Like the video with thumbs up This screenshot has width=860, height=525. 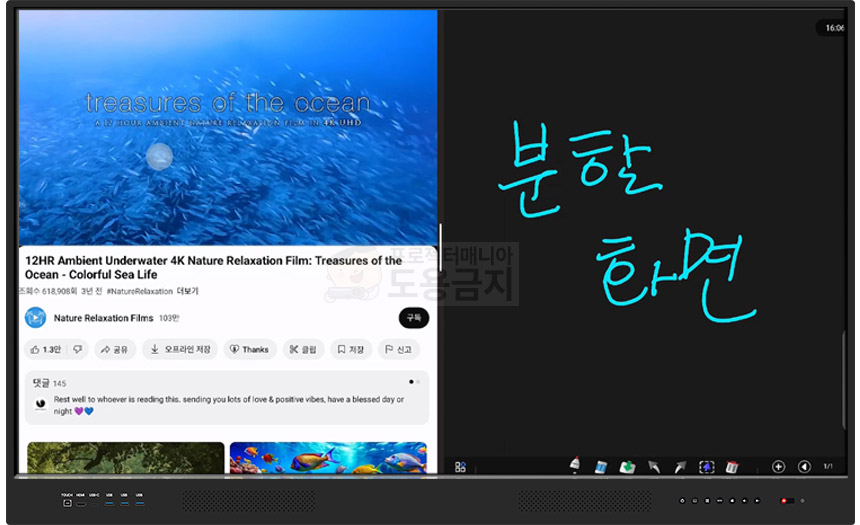46,349
